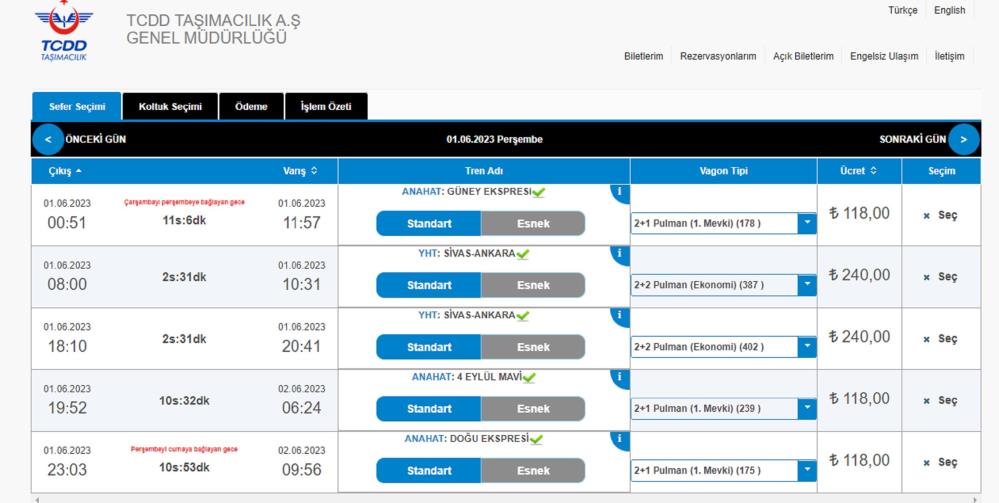Image resolution: width=999 pixels, height=503 pixels.
Task: Click the Tren Adı column header
Action: (x=484, y=171)
